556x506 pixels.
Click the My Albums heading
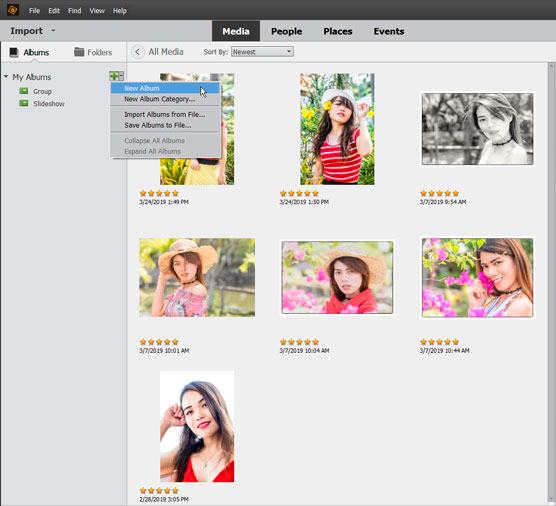pos(32,77)
